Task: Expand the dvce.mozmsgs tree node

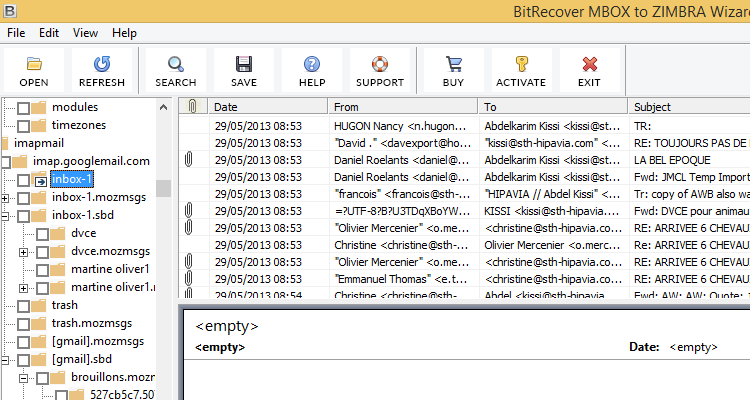Action: tap(23, 252)
